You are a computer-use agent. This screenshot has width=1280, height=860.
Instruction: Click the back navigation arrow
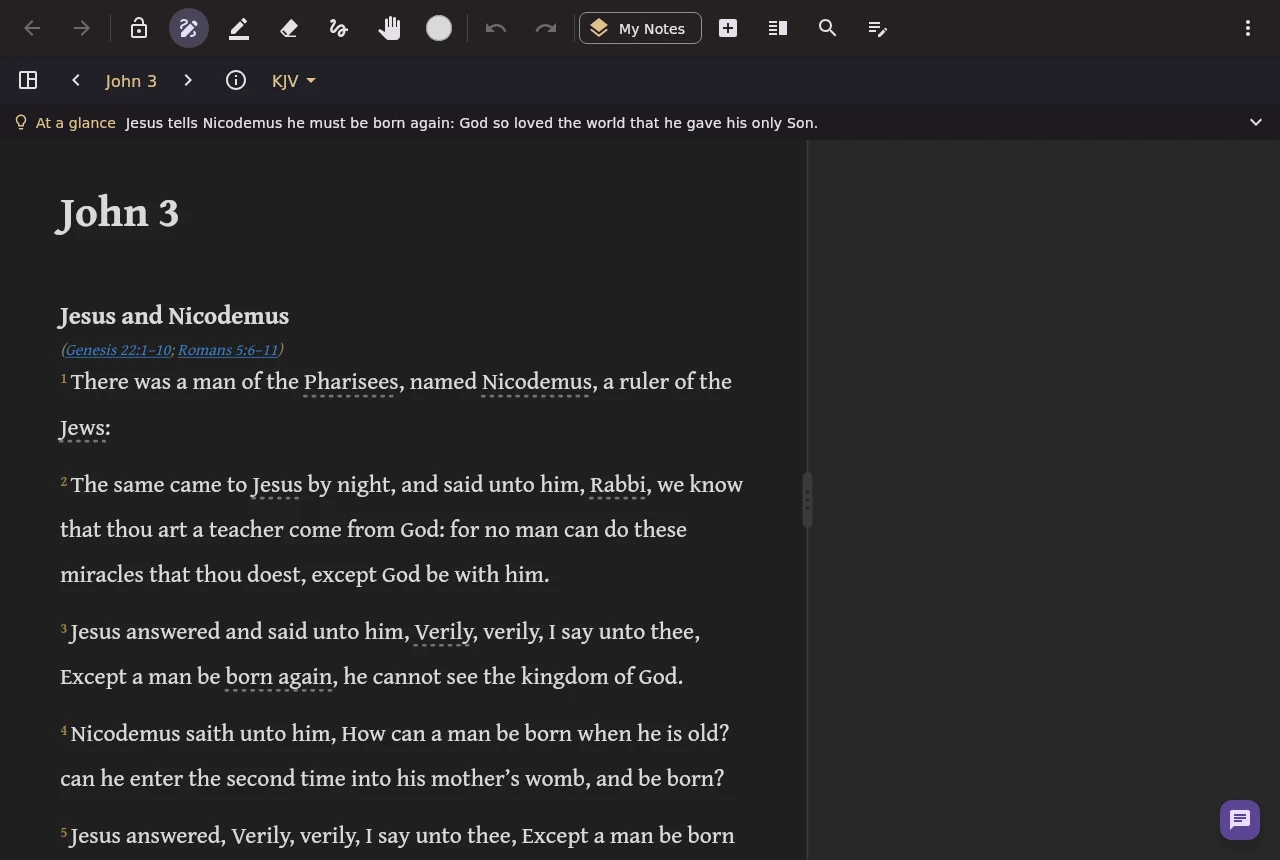32,28
